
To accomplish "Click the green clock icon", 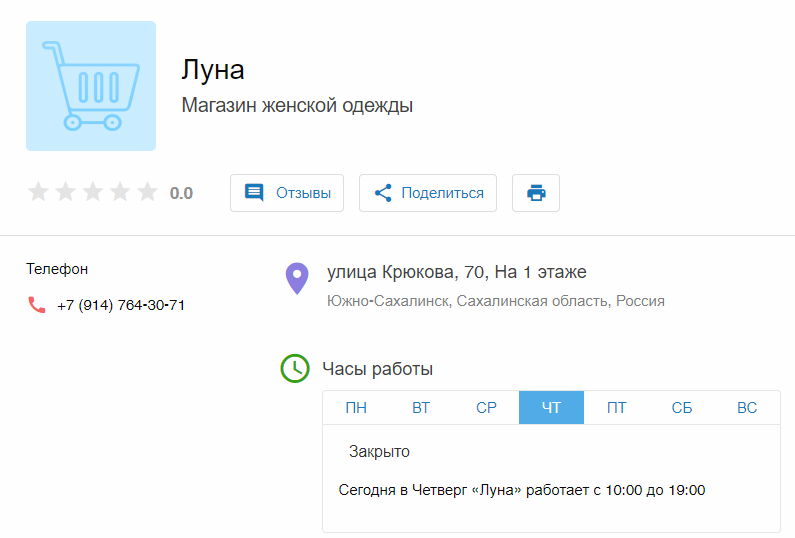I will click(295, 368).
